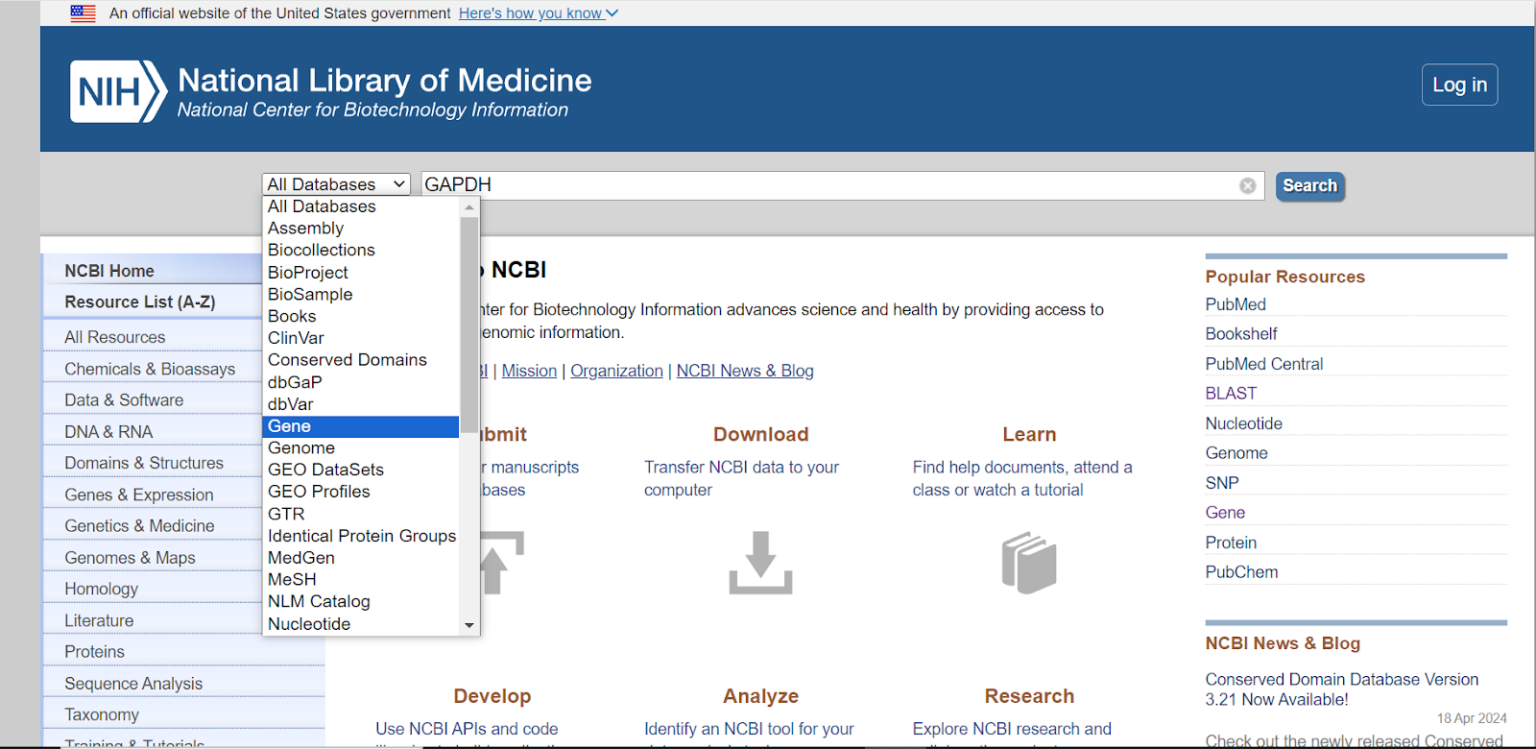Open the PubMed popular resource link

click(1235, 304)
